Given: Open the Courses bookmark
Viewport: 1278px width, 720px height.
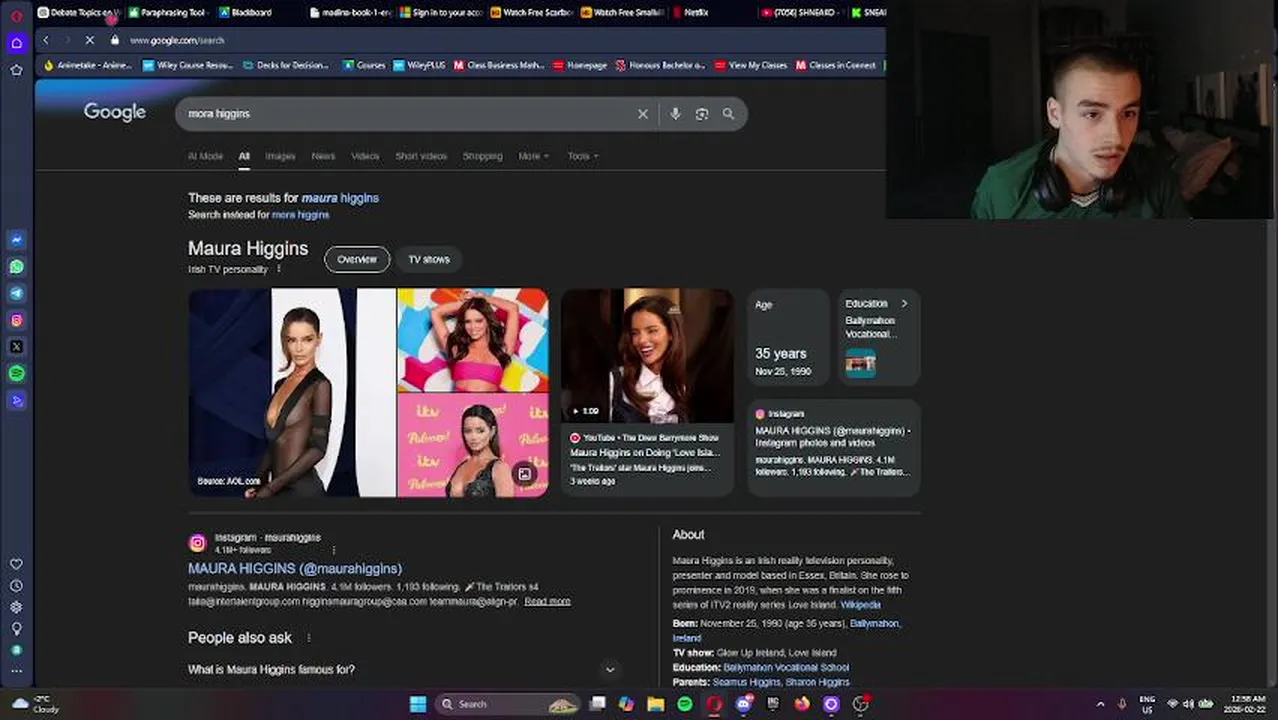Looking at the screenshot, I should pos(364,65).
